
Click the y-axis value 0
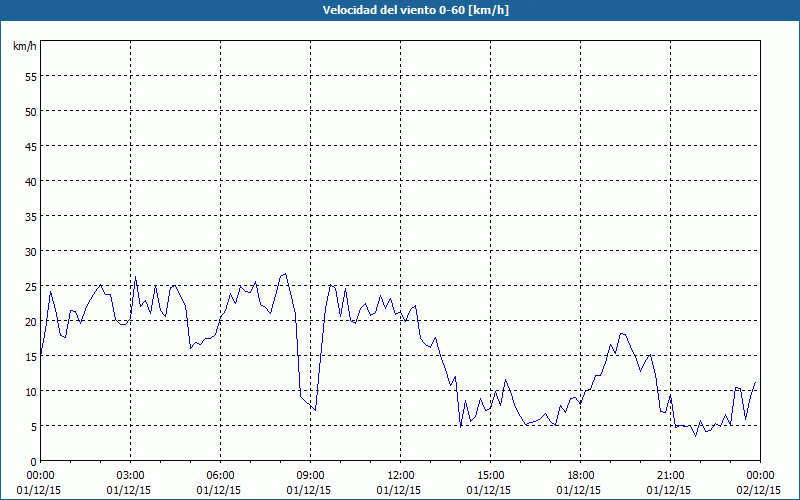(34, 462)
